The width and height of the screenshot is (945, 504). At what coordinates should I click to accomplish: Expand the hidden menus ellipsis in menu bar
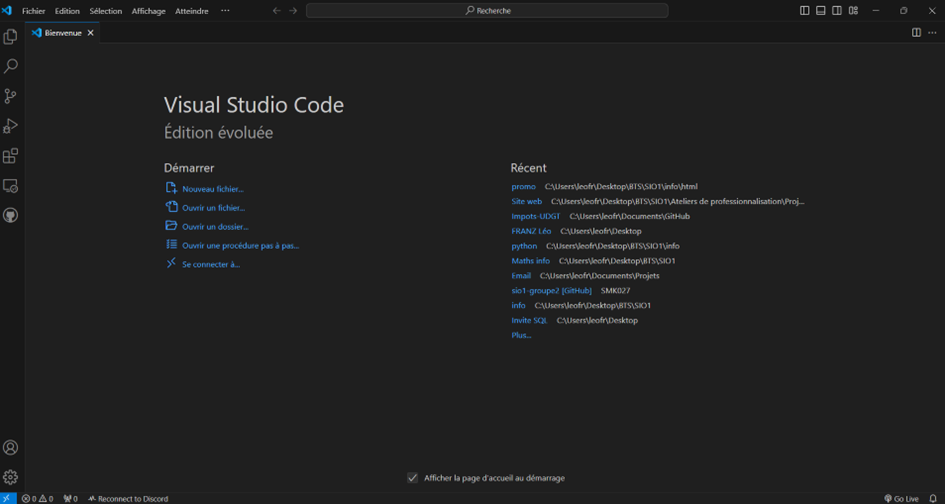[225, 11]
